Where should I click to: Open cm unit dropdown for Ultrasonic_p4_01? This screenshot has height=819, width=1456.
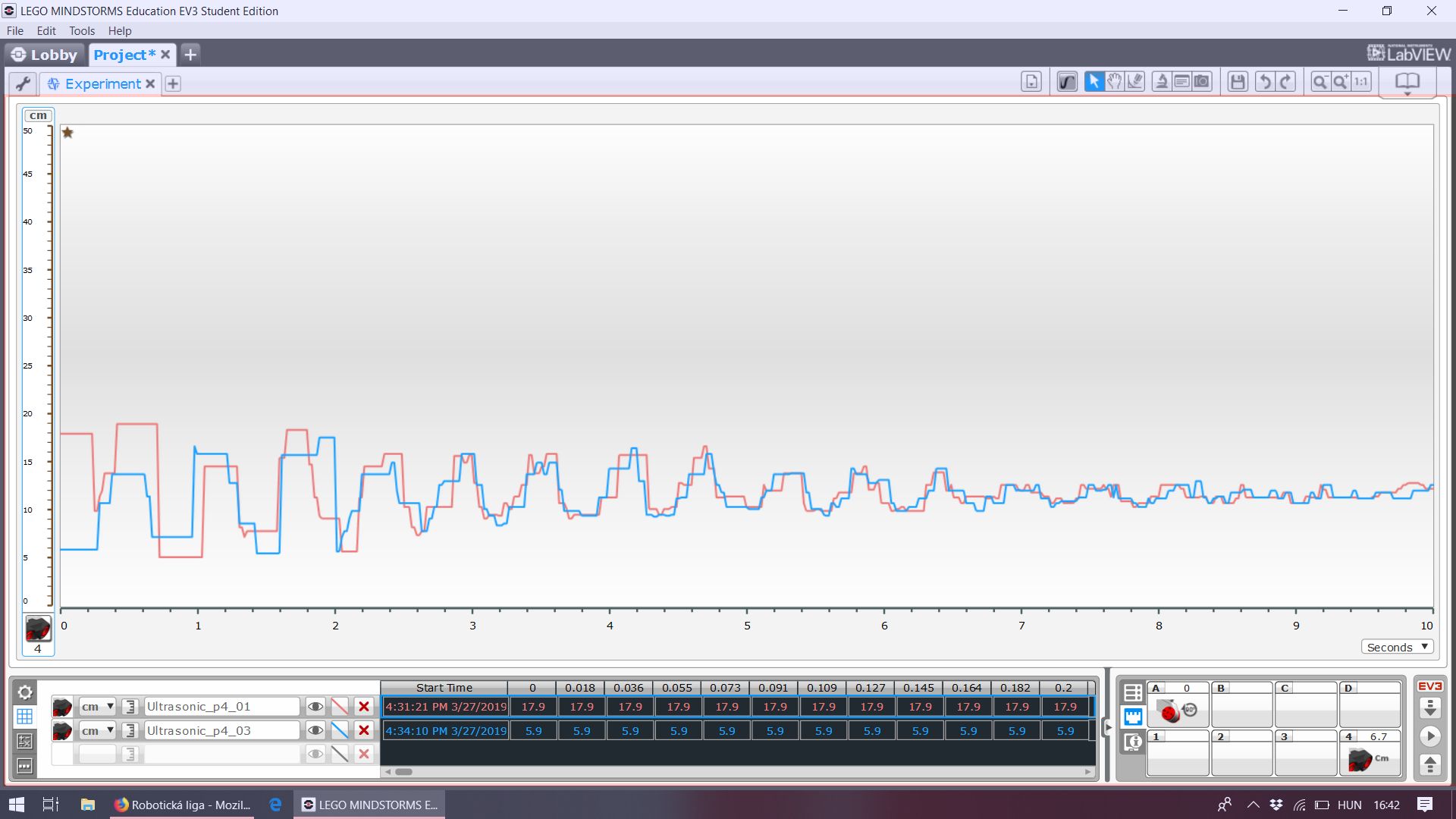tap(97, 707)
